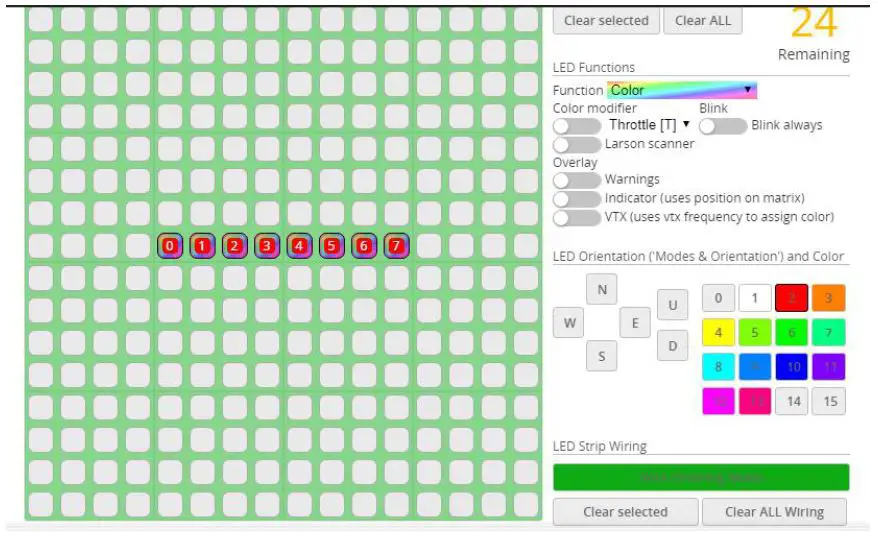Select color swatch 14
Viewport: 878px width, 537px height.
[791, 401]
